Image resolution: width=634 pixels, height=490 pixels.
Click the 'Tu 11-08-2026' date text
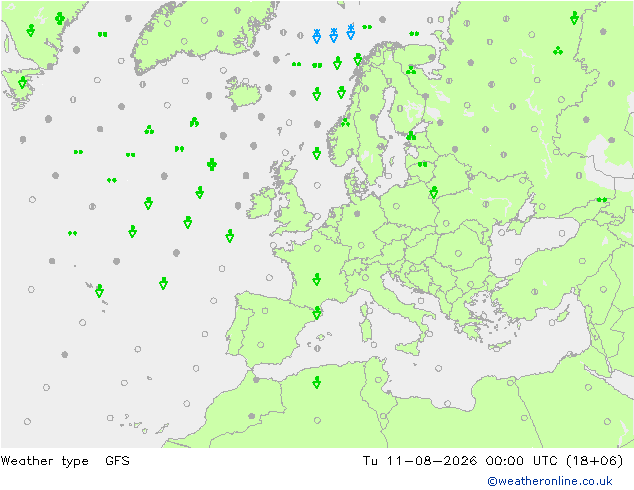(420, 460)
